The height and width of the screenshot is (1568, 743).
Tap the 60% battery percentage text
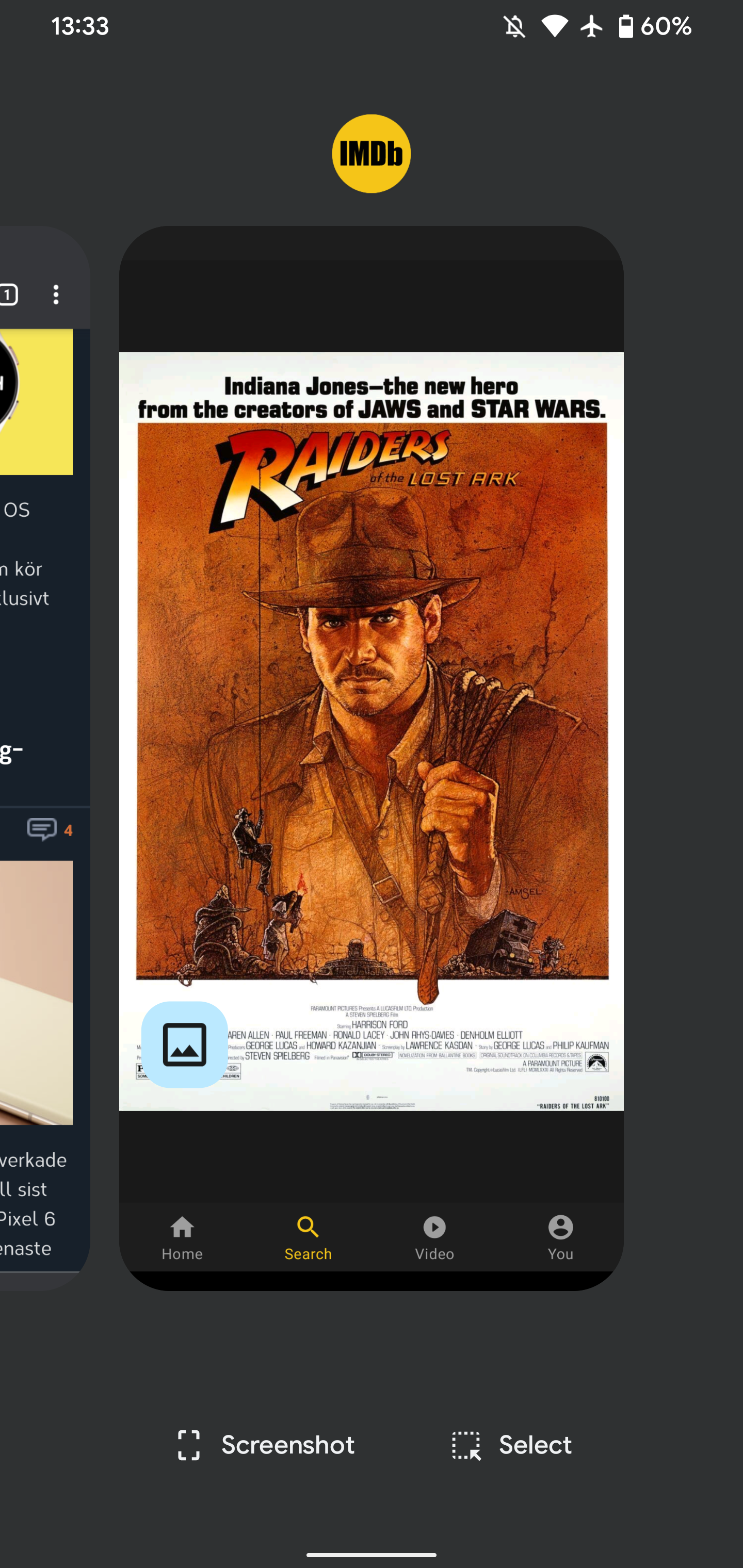point(666,26)
